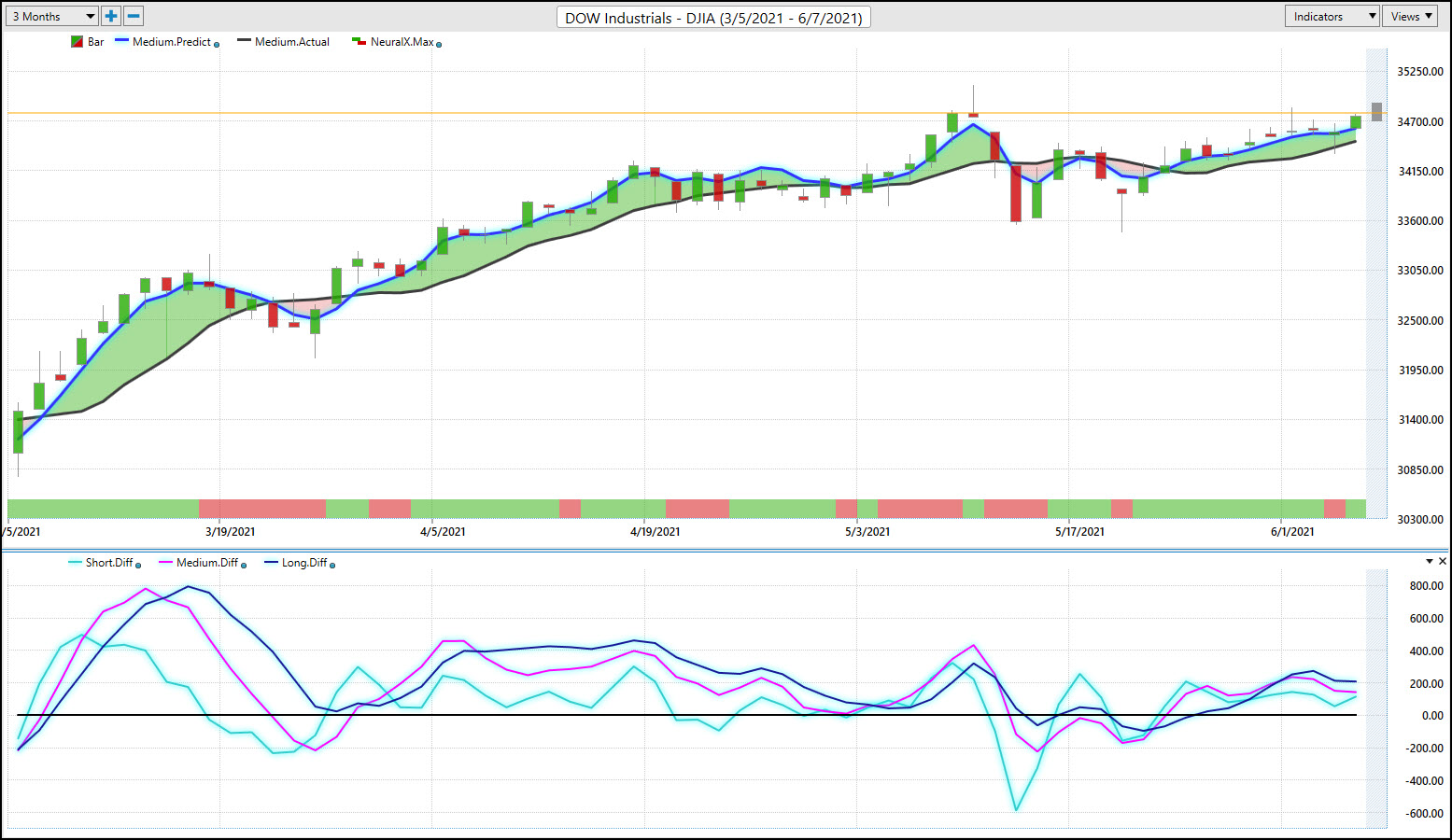Click the Medium.Diff legend label

pyautogui.click(x=207, y=563)
